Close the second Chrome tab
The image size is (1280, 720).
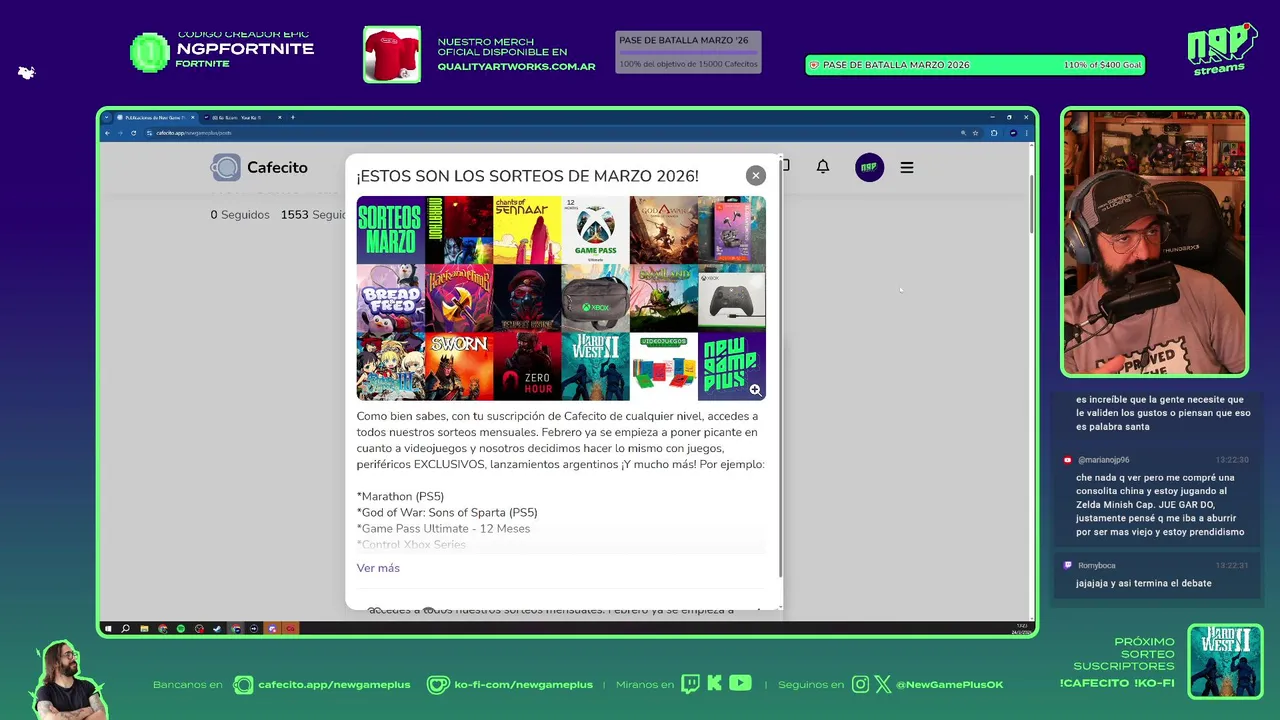280,117
